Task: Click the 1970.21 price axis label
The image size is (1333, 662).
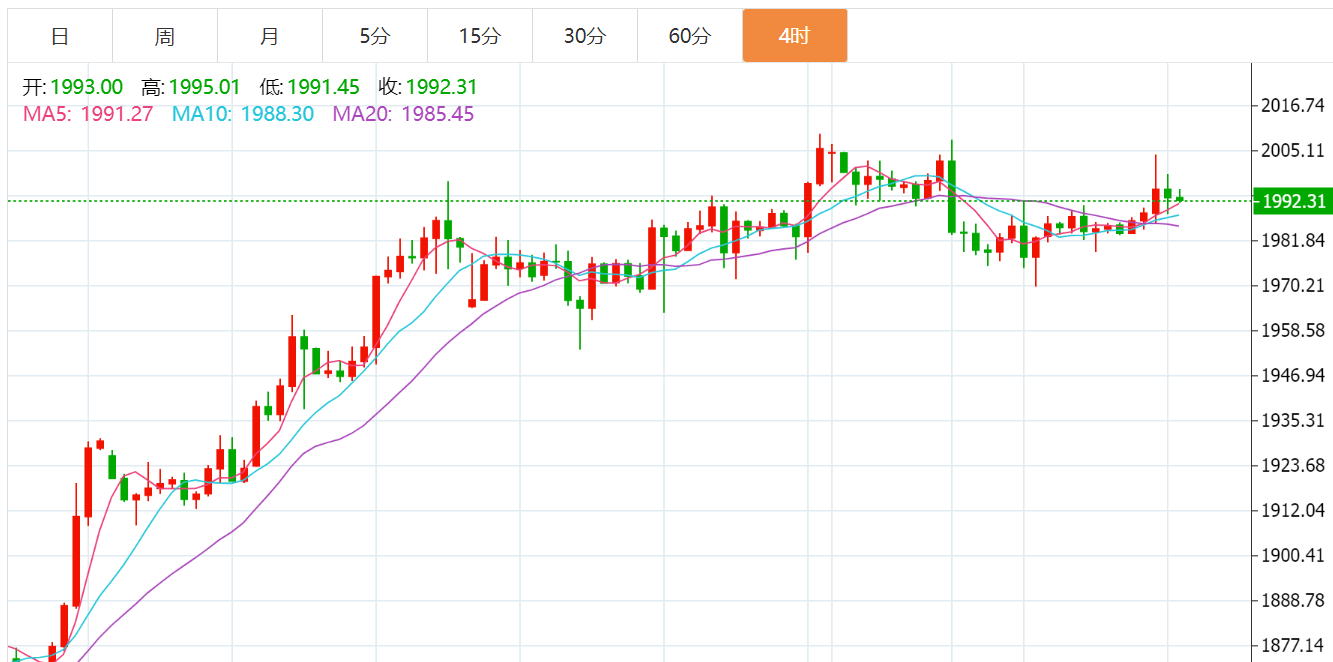Action: click(x=1293, y=286)
